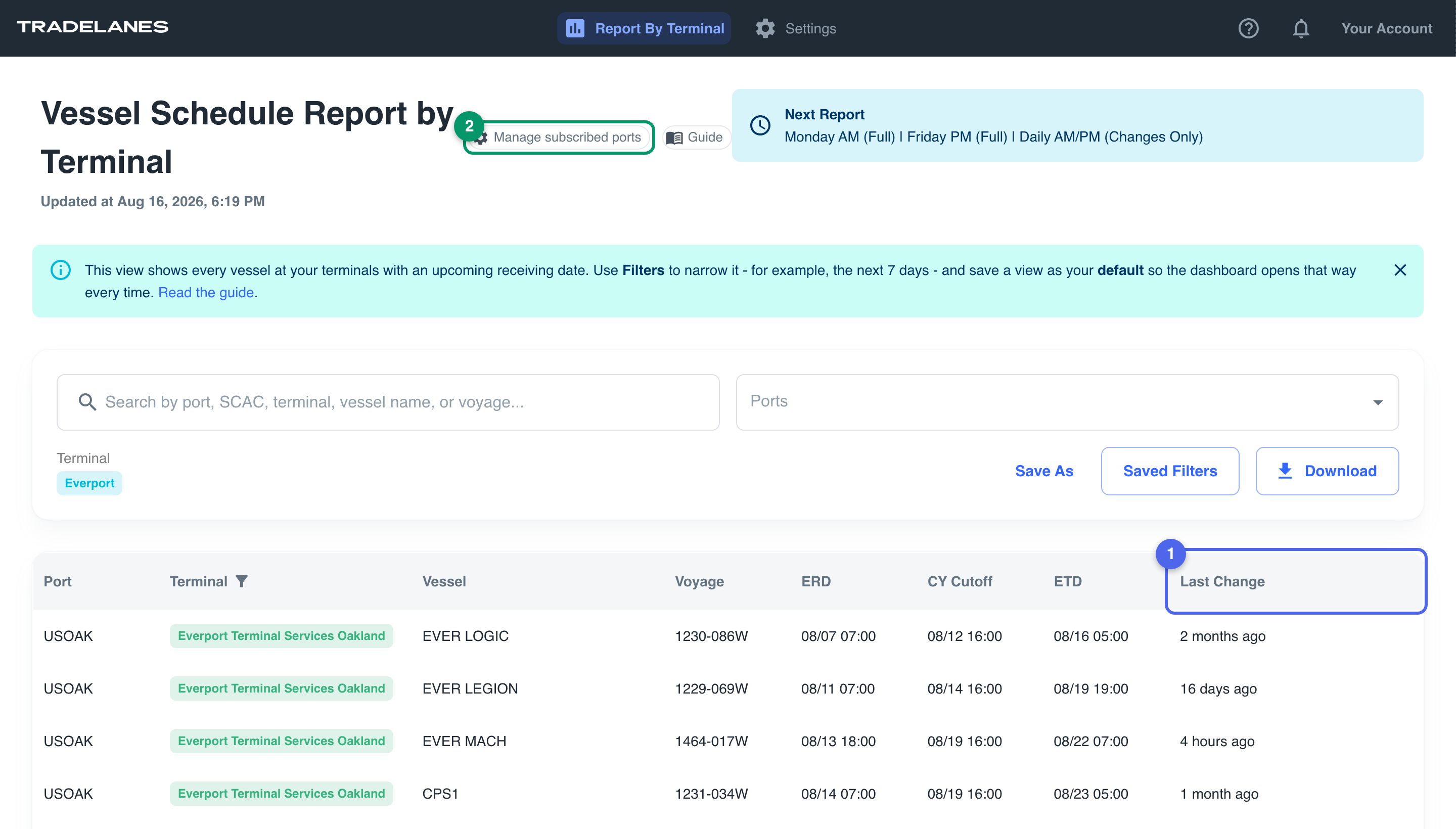This screenshot has height=829, width=1456.
Task: Click the info circle icon in banner
Action: 60,270
